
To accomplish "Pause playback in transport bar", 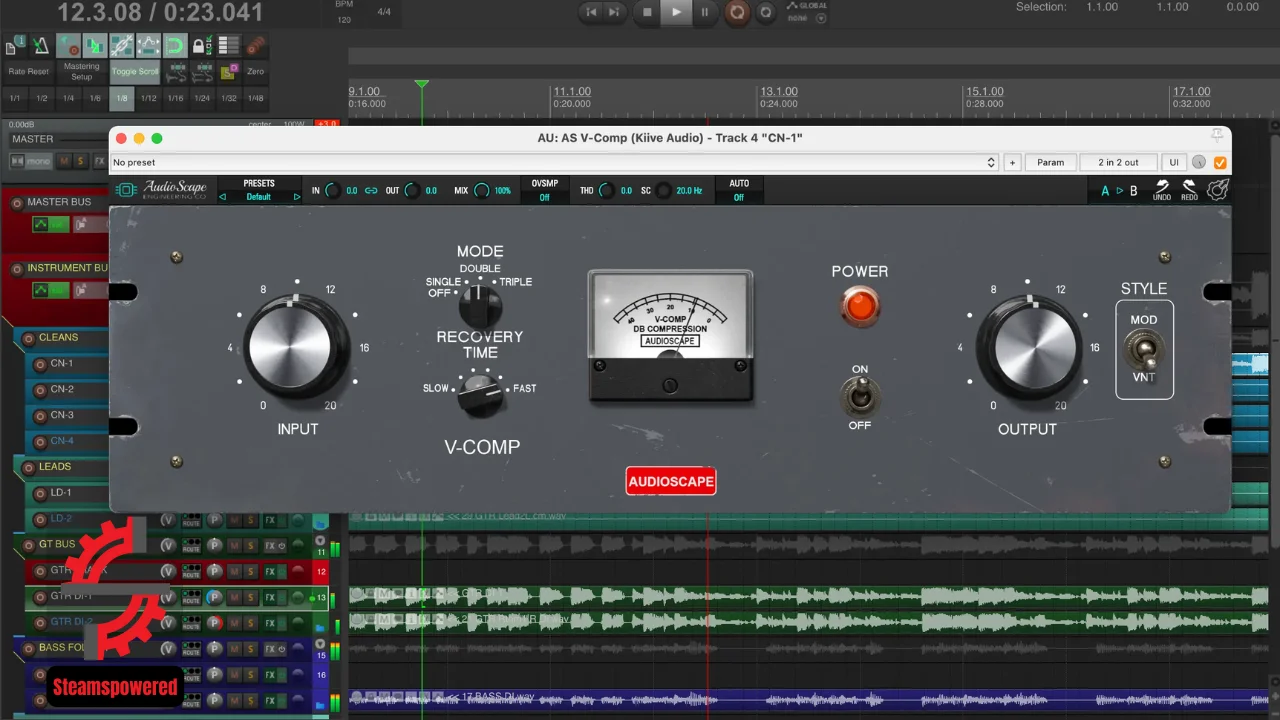I will point(705,11).
